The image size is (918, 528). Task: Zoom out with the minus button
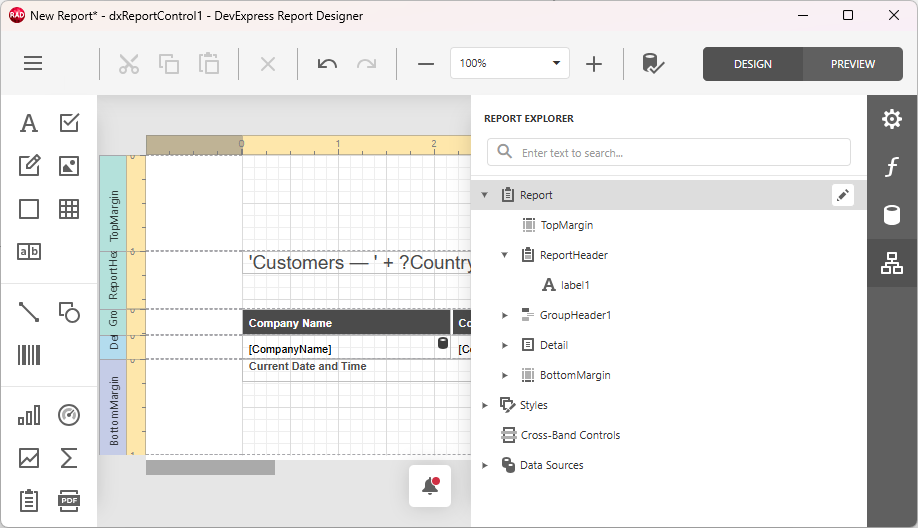coord(426,64)
